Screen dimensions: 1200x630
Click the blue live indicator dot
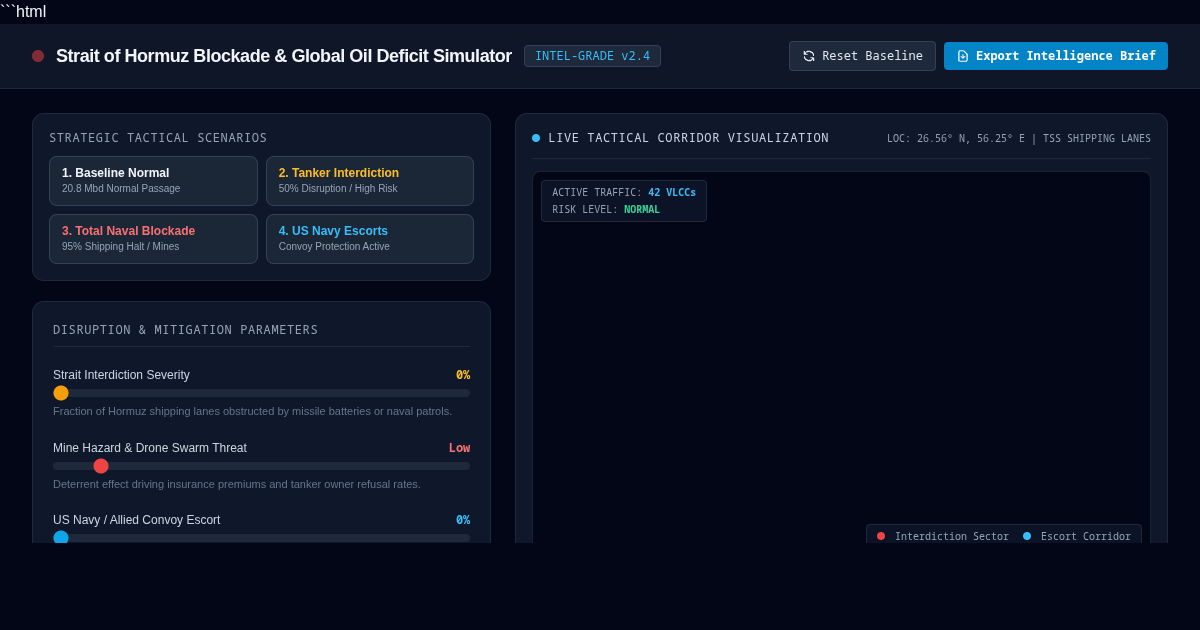(x=536, y=138)
